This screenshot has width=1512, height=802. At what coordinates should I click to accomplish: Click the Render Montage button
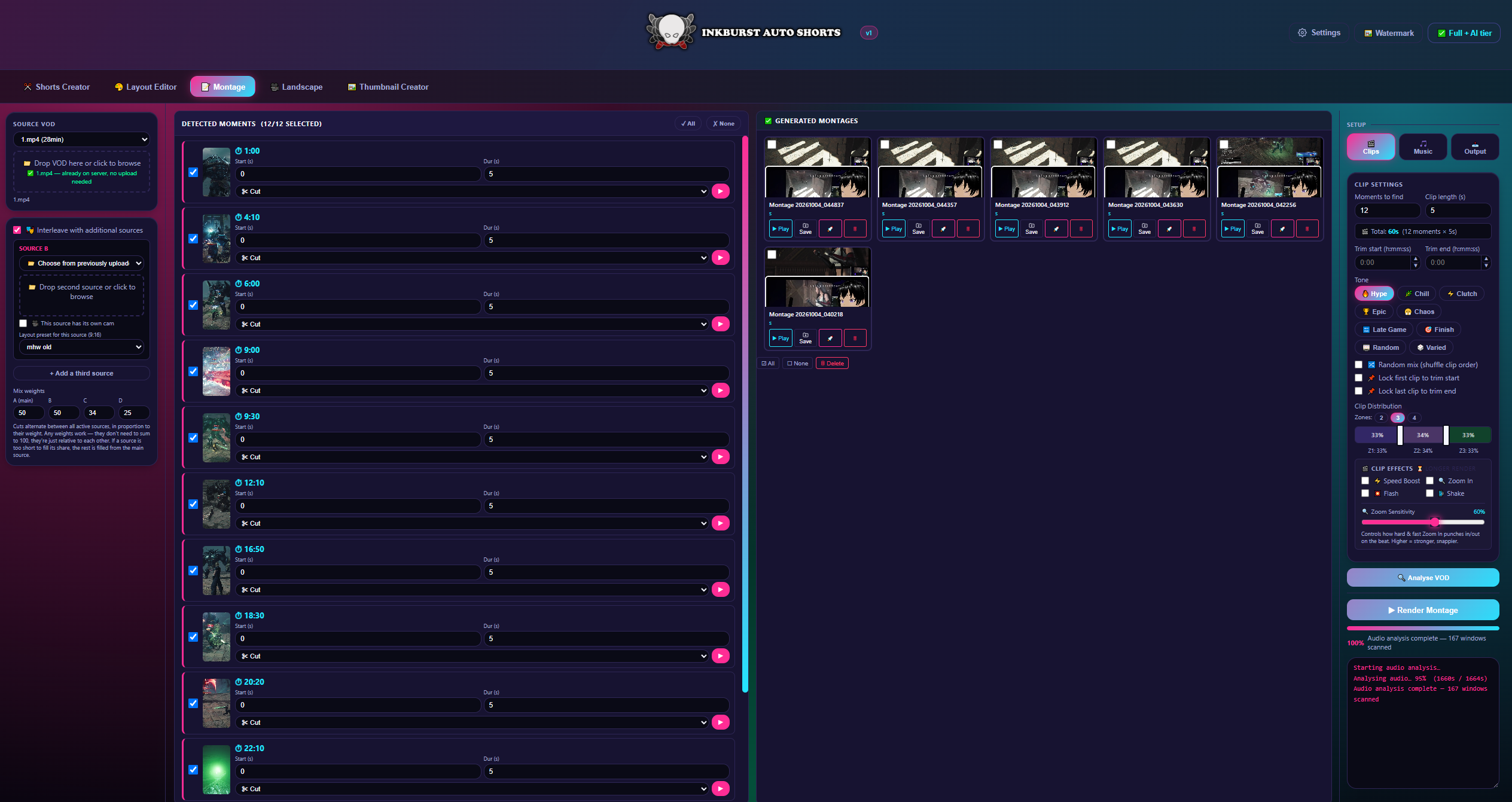[x=1423, y=610]
